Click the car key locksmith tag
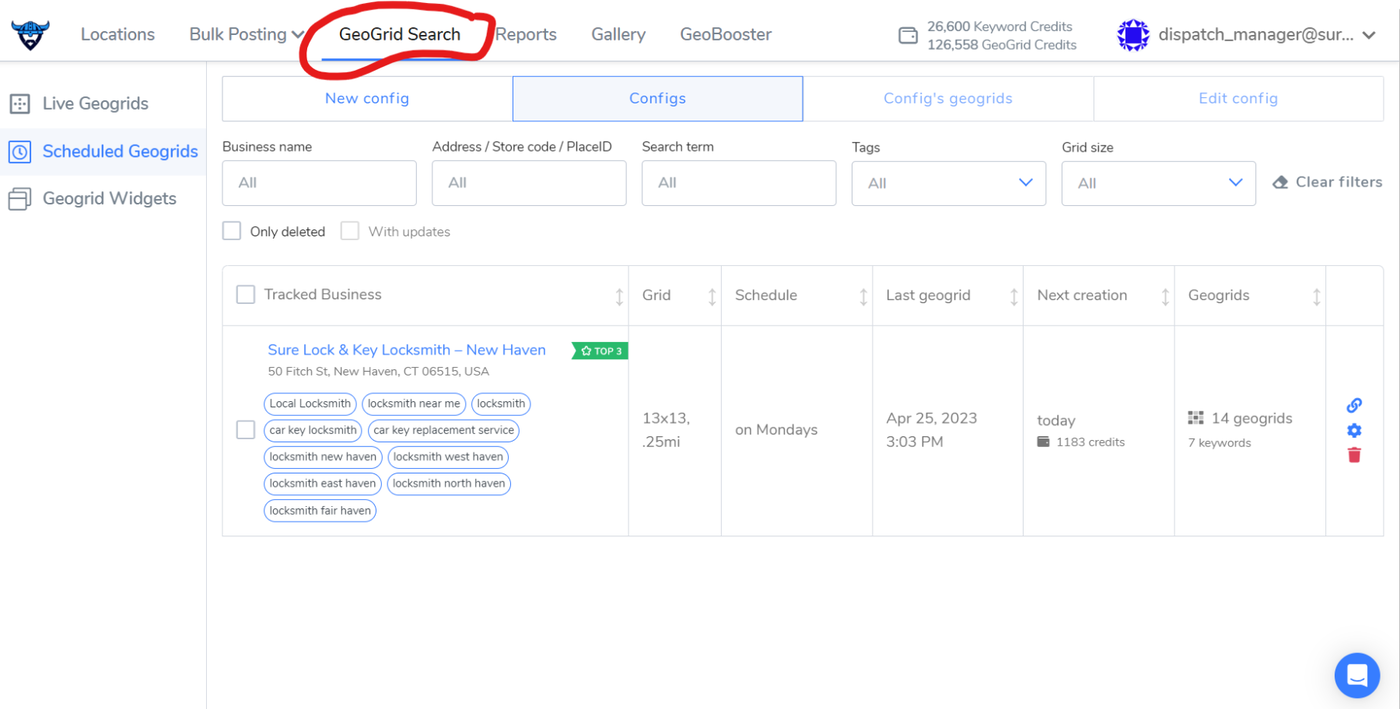The height and width of the screenshot is (709, 1400). click(313, 430)
